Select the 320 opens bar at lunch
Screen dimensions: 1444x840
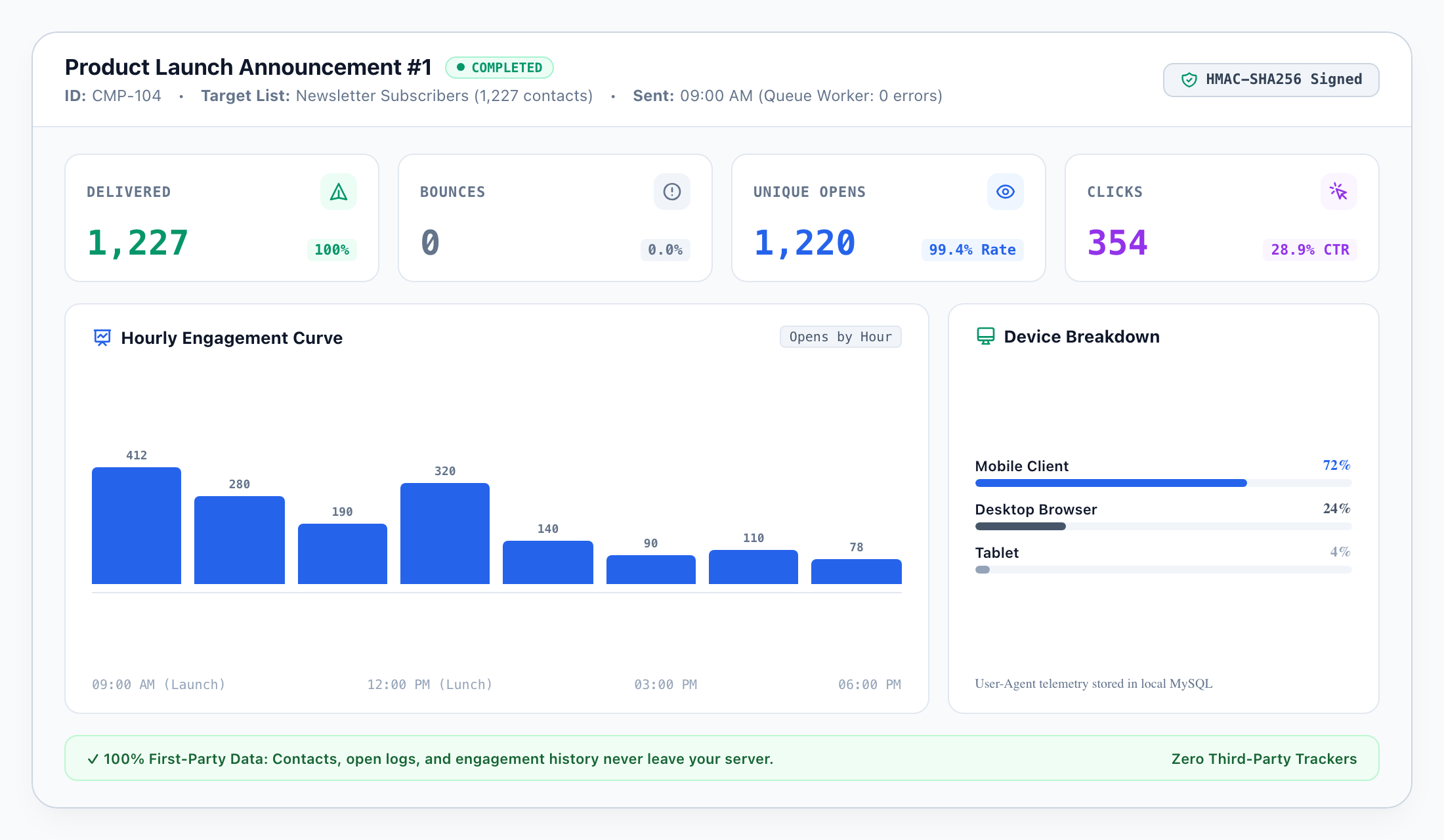click(x=445, y=534)
